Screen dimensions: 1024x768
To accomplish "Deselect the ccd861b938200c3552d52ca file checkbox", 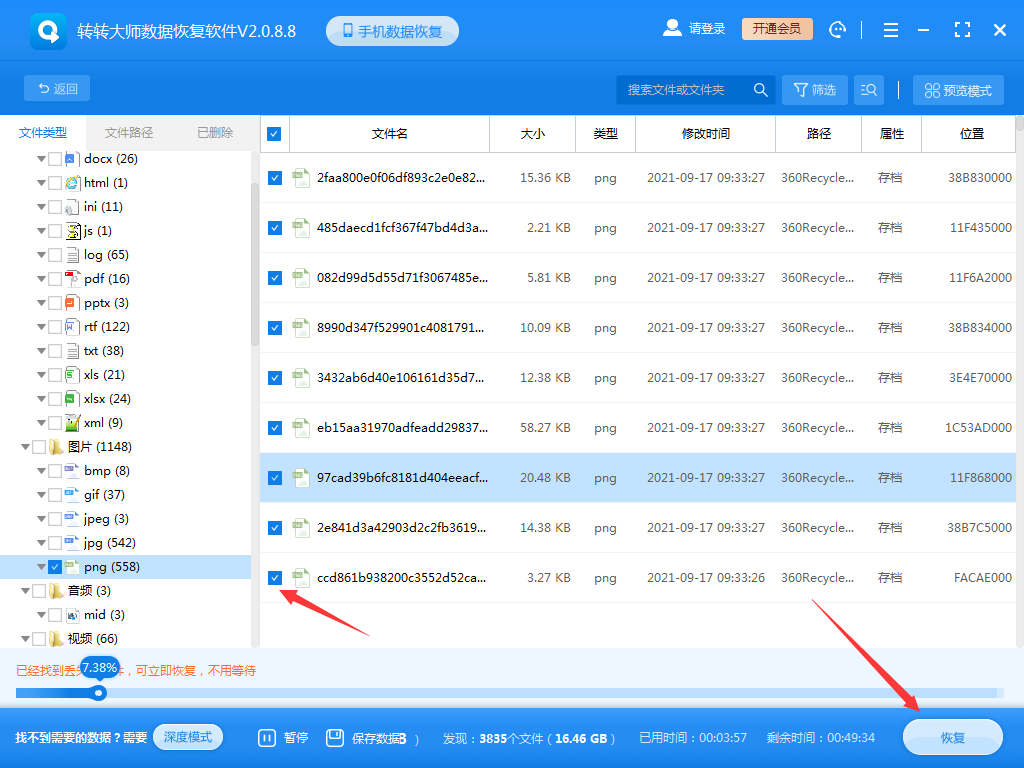I will 274,577.
